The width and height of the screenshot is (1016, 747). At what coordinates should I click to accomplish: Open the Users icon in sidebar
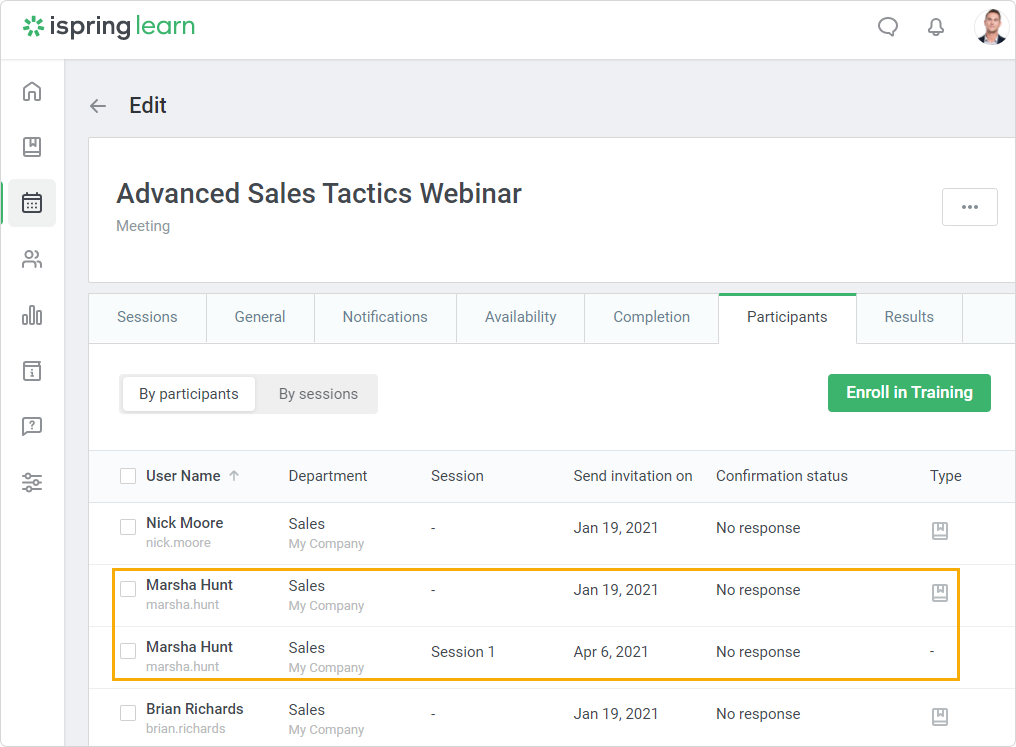(x=32, y=260)
